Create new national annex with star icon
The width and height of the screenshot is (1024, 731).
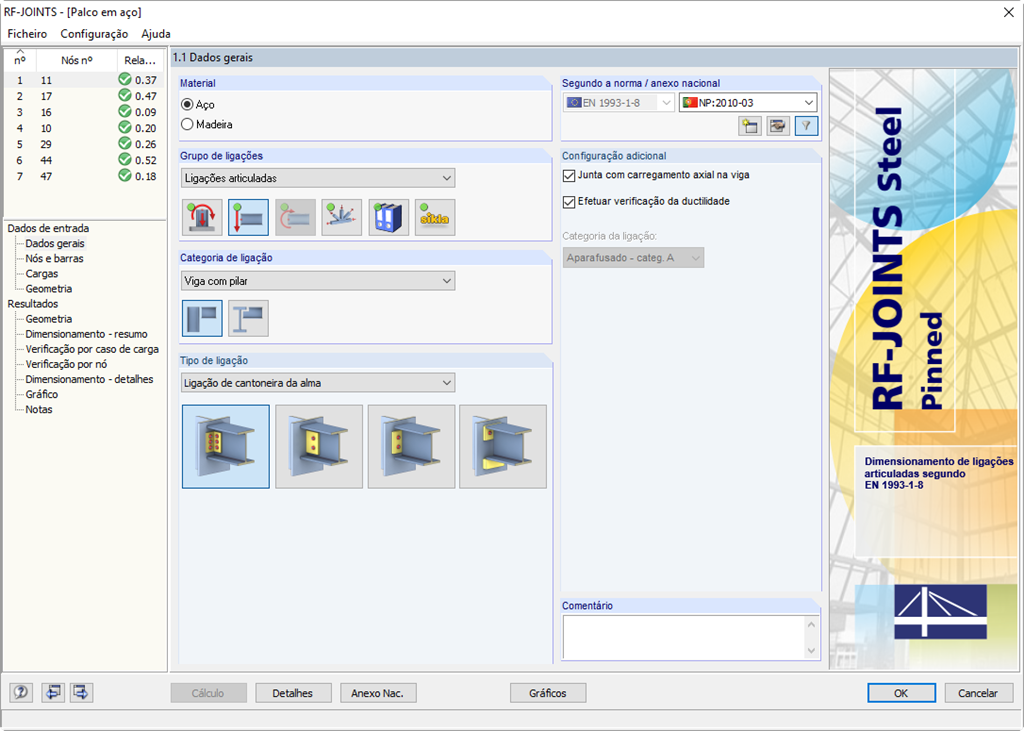[750, 126]
